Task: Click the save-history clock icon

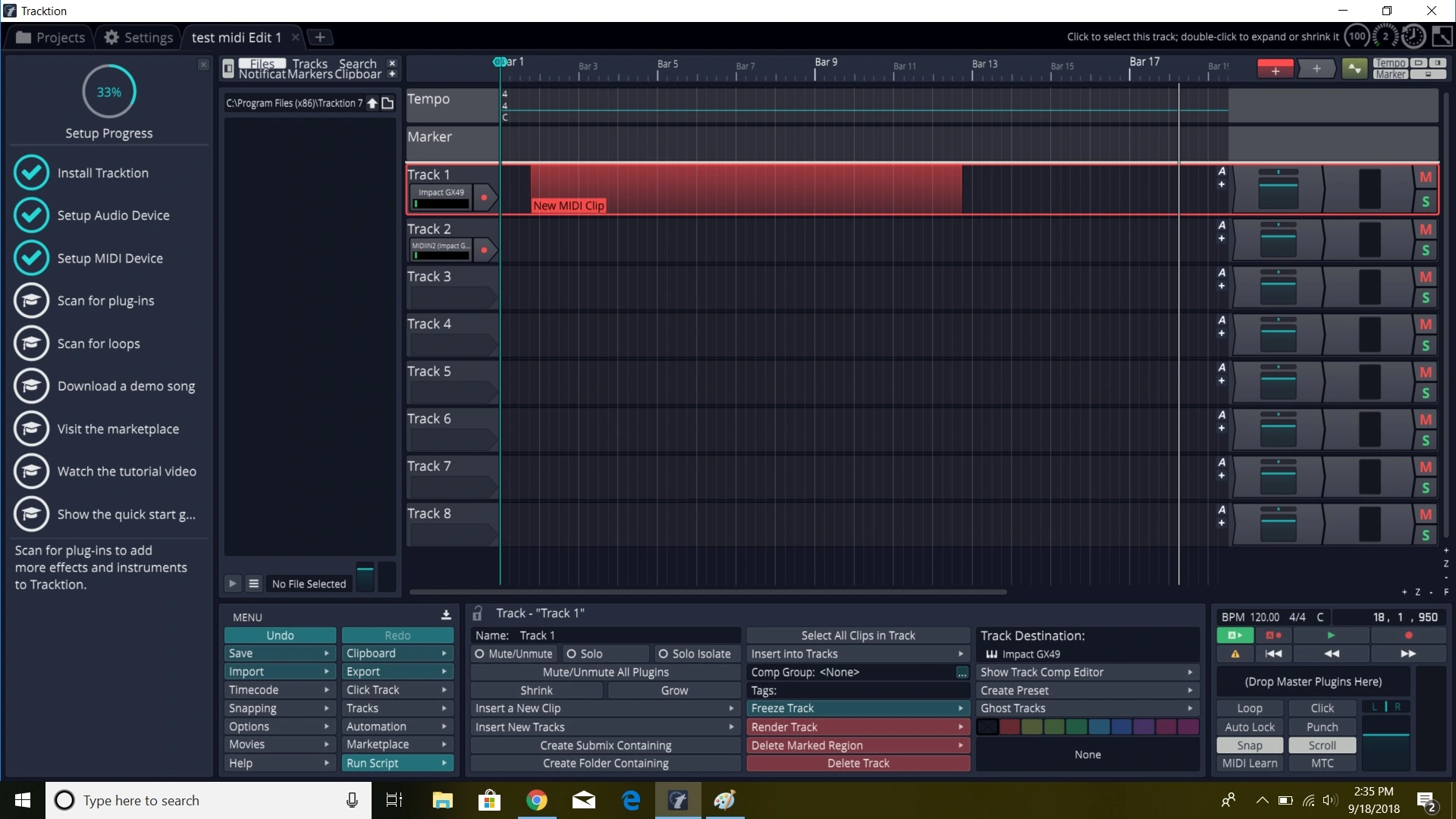Action: click(x=1414, y=36)
